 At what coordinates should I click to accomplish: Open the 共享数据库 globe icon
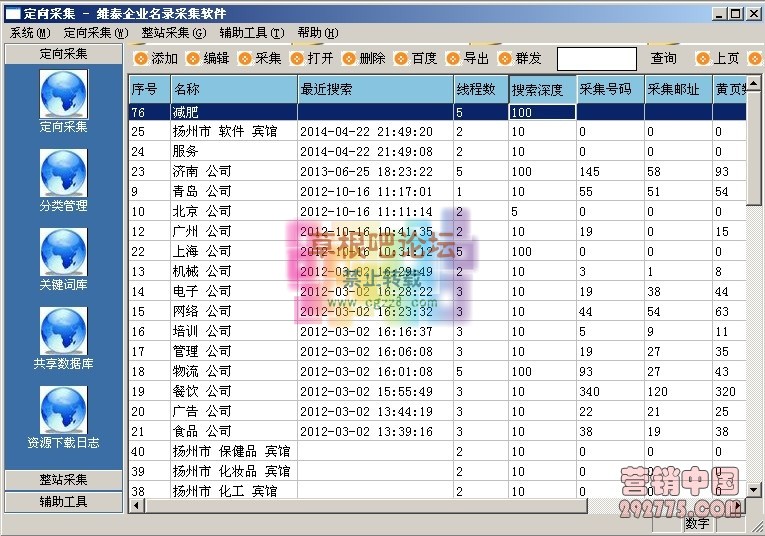click(x=63, y=331)
